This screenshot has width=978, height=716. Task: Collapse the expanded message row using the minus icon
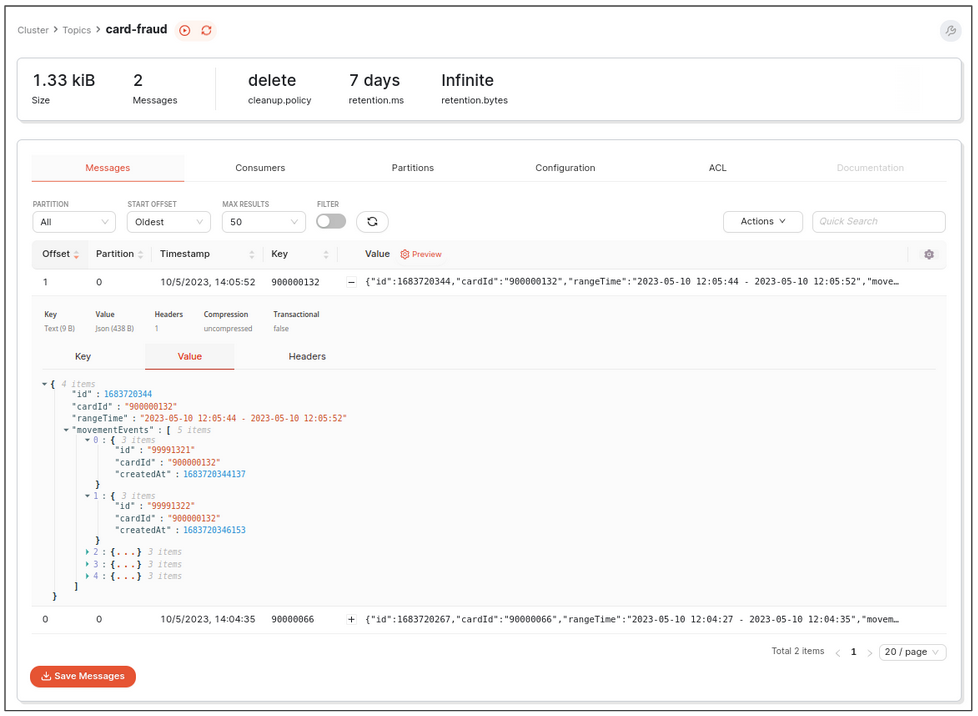[351, 281]
